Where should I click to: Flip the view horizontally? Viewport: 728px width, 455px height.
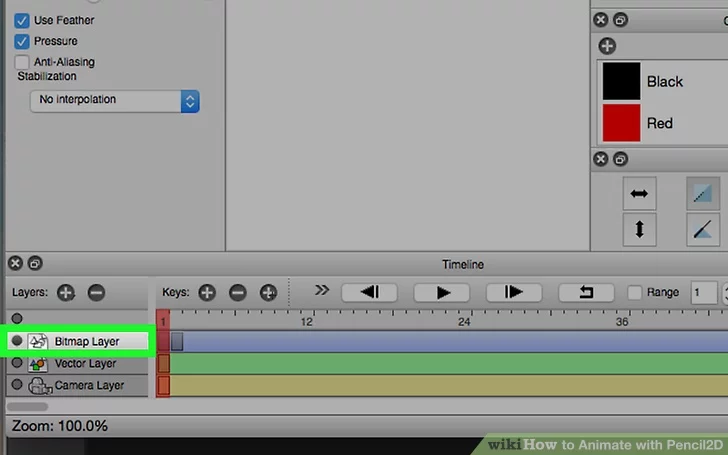click(639, 193)
